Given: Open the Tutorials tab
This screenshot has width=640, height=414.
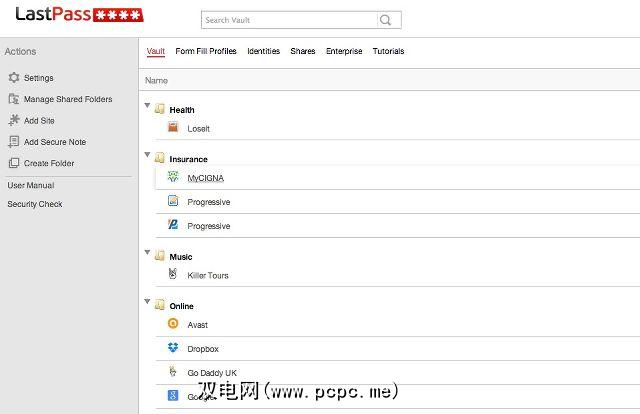Looking at the screenshot, I should (x=389, y=51).
